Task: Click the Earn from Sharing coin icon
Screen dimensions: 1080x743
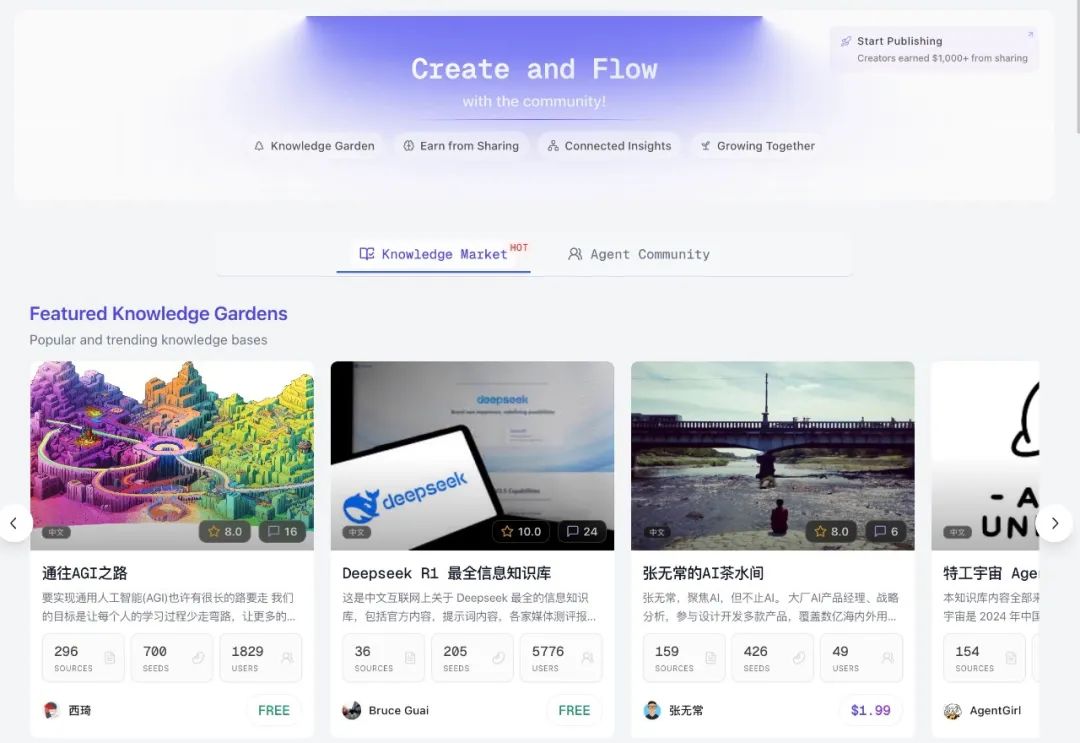Action: click(408, 146)
